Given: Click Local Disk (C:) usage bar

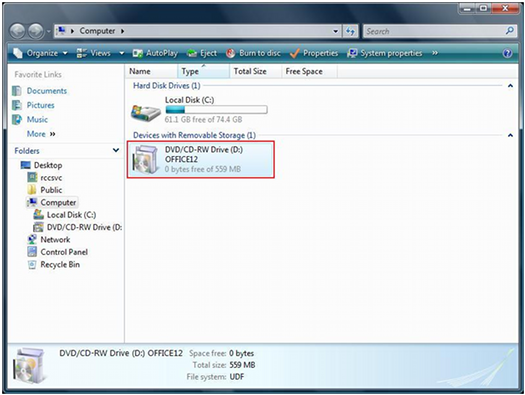Looking at the screenshot, I should [x=216, y=110].
